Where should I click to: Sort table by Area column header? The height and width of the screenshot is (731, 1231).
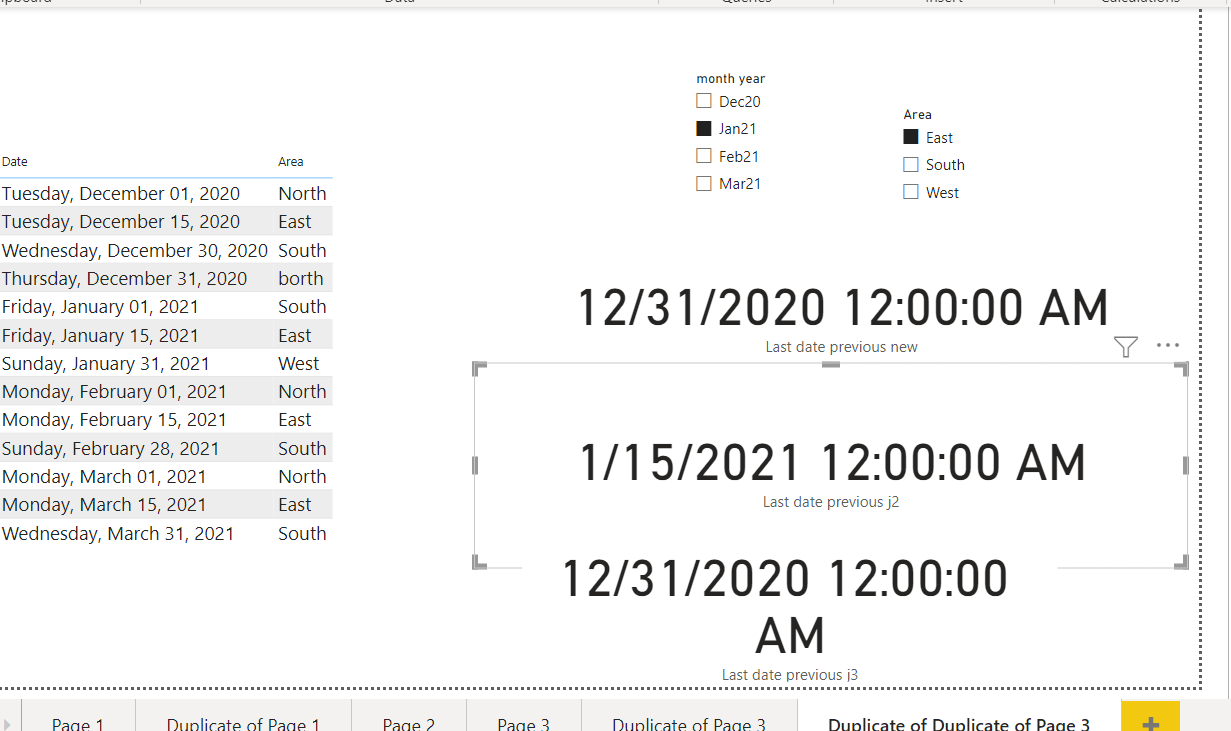pyautogui.click(x=291, y=161)
